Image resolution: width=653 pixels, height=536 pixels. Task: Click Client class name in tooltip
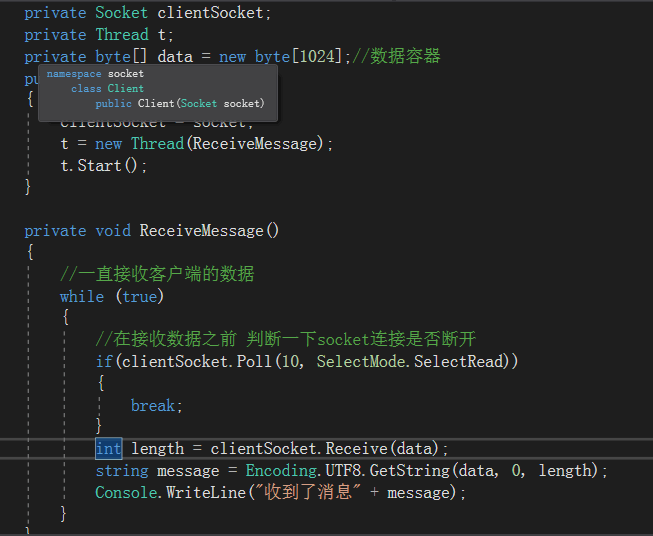click(126, 89)
